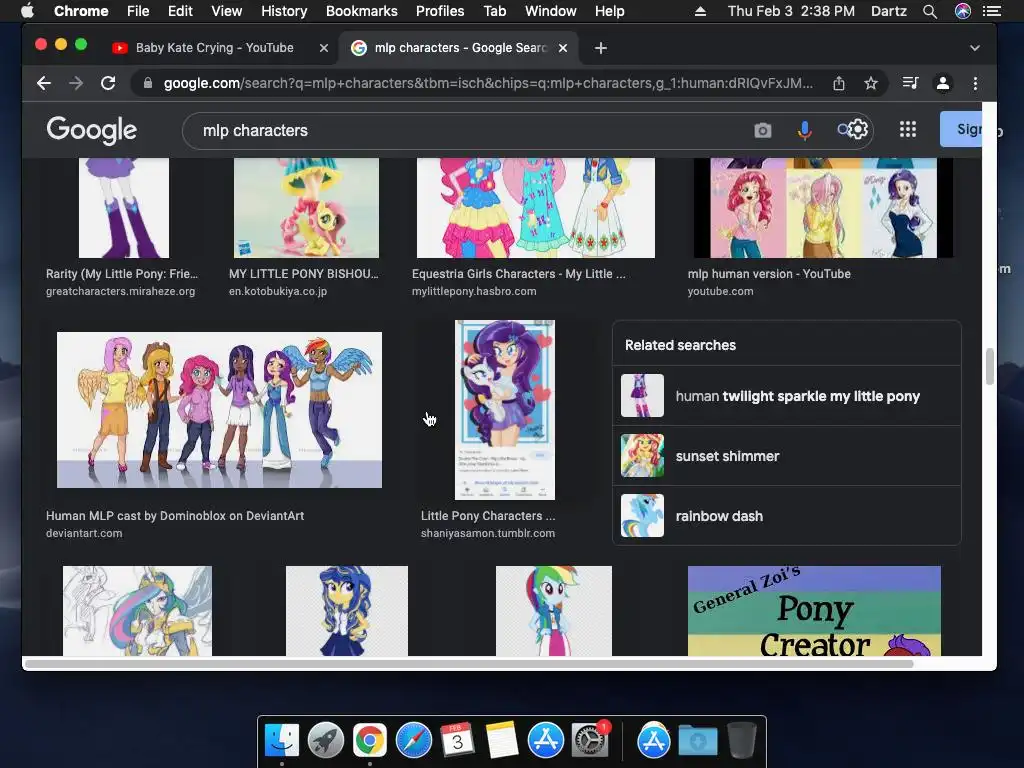Close the mlp characters Google Search tab
This screenshot has height=768, width=1024.
click(563, 48)
